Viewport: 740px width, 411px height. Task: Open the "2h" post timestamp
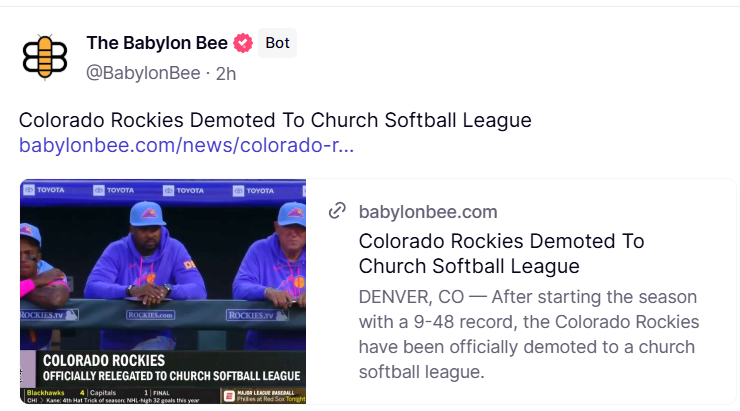(226, 73)
